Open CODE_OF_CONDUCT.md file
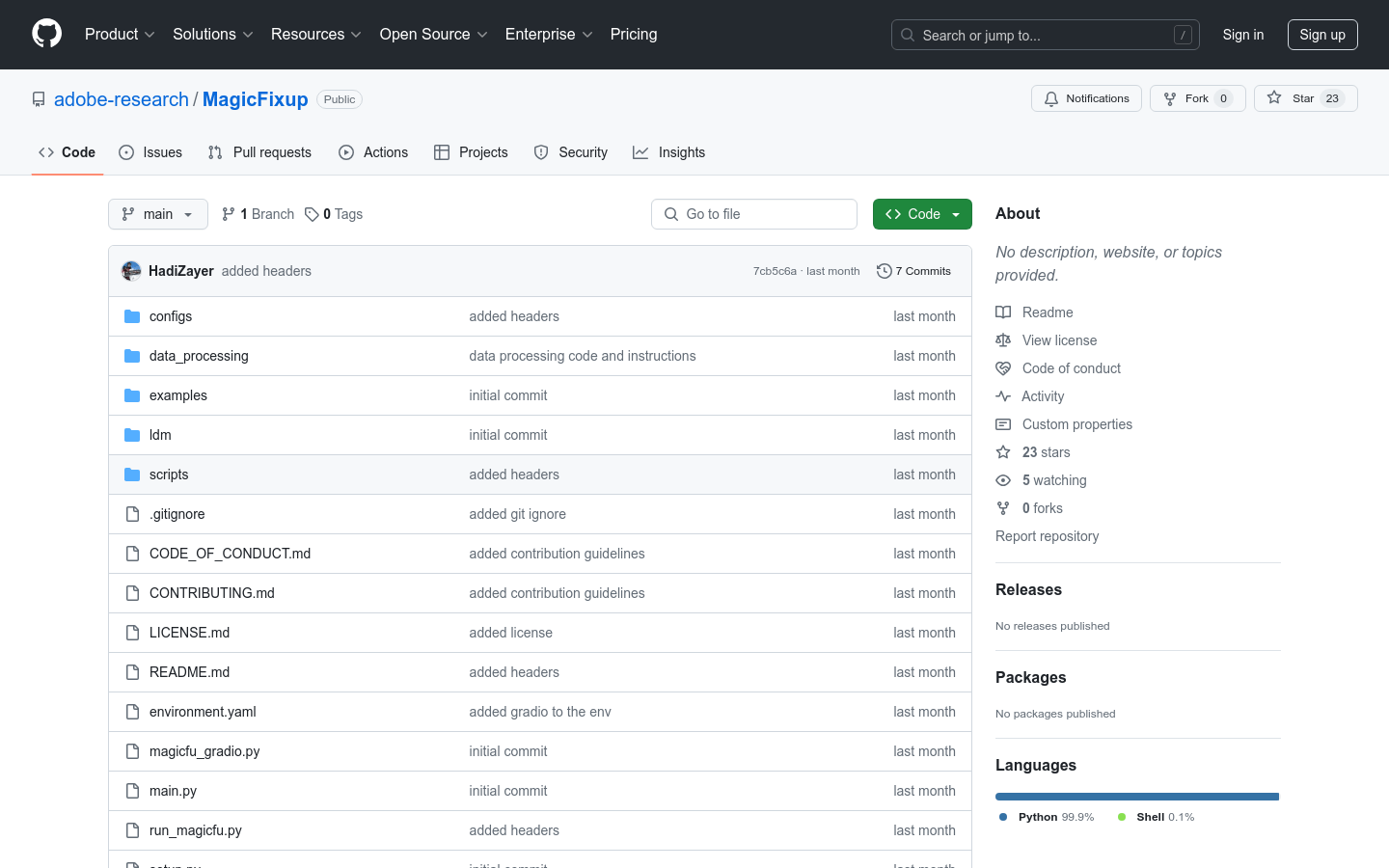 (230, 554)
